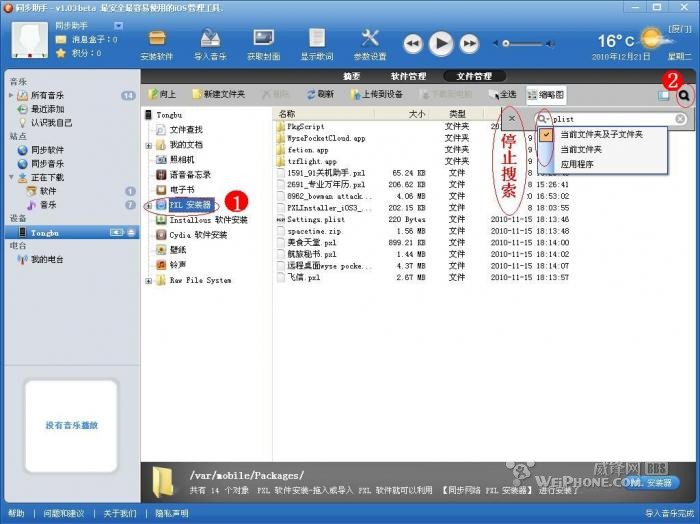Expand the Raw File System tree node
This screenshot has height=524, width=700.
[148, 281]
